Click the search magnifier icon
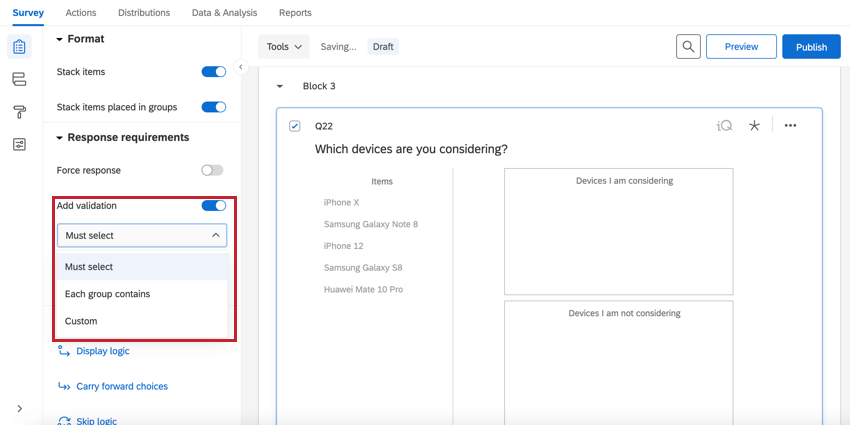Screen dimensions: 850x425 687,47
